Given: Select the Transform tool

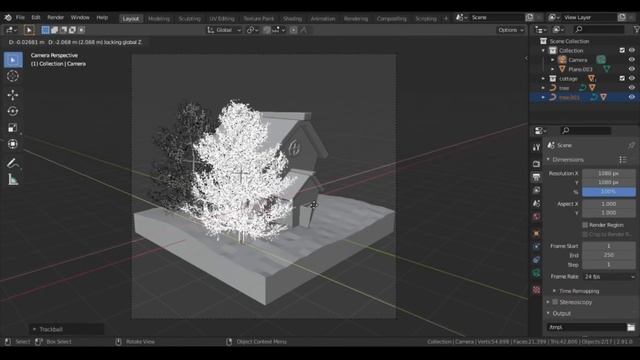Looking at the screenshot, I should [x=13, y=144].
